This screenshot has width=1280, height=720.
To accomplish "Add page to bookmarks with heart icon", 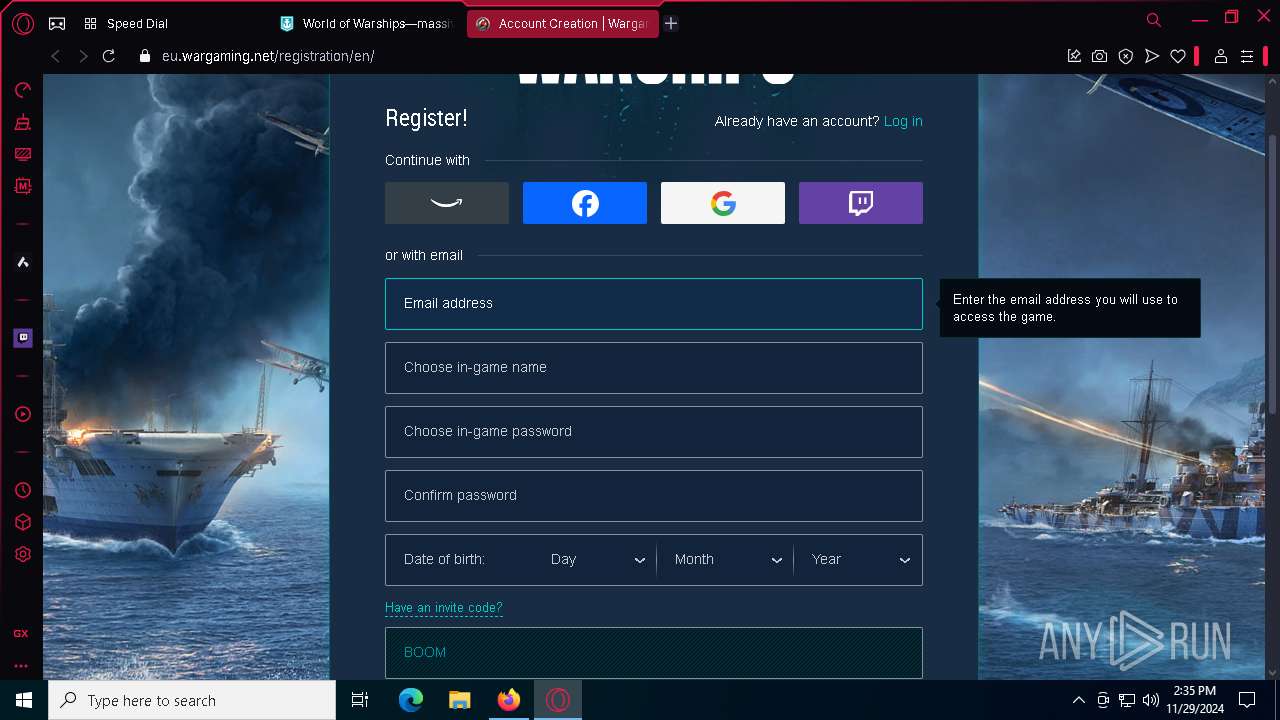I will pos(1178,56).
